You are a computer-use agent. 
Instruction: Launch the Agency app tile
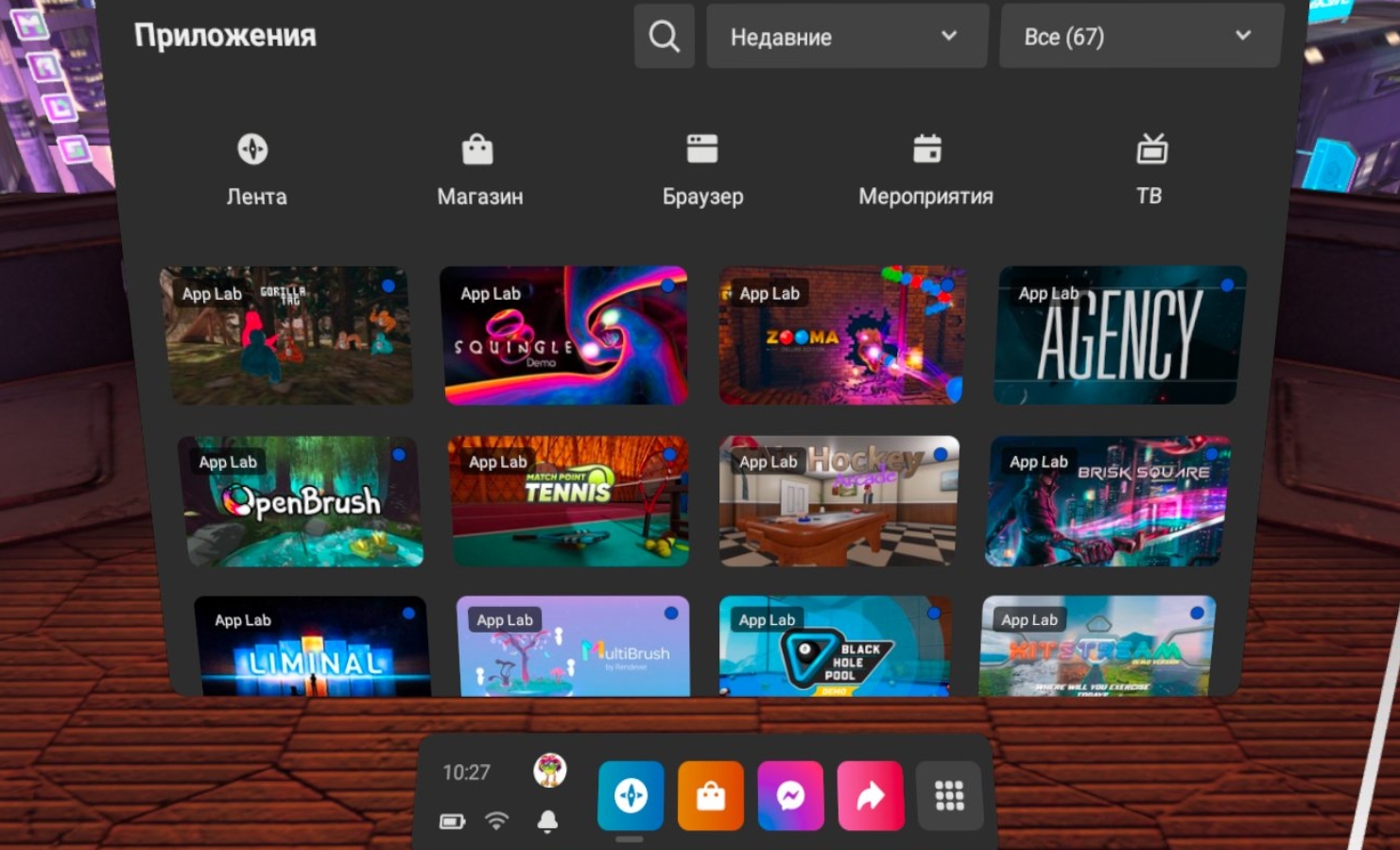click(1118, 336)
